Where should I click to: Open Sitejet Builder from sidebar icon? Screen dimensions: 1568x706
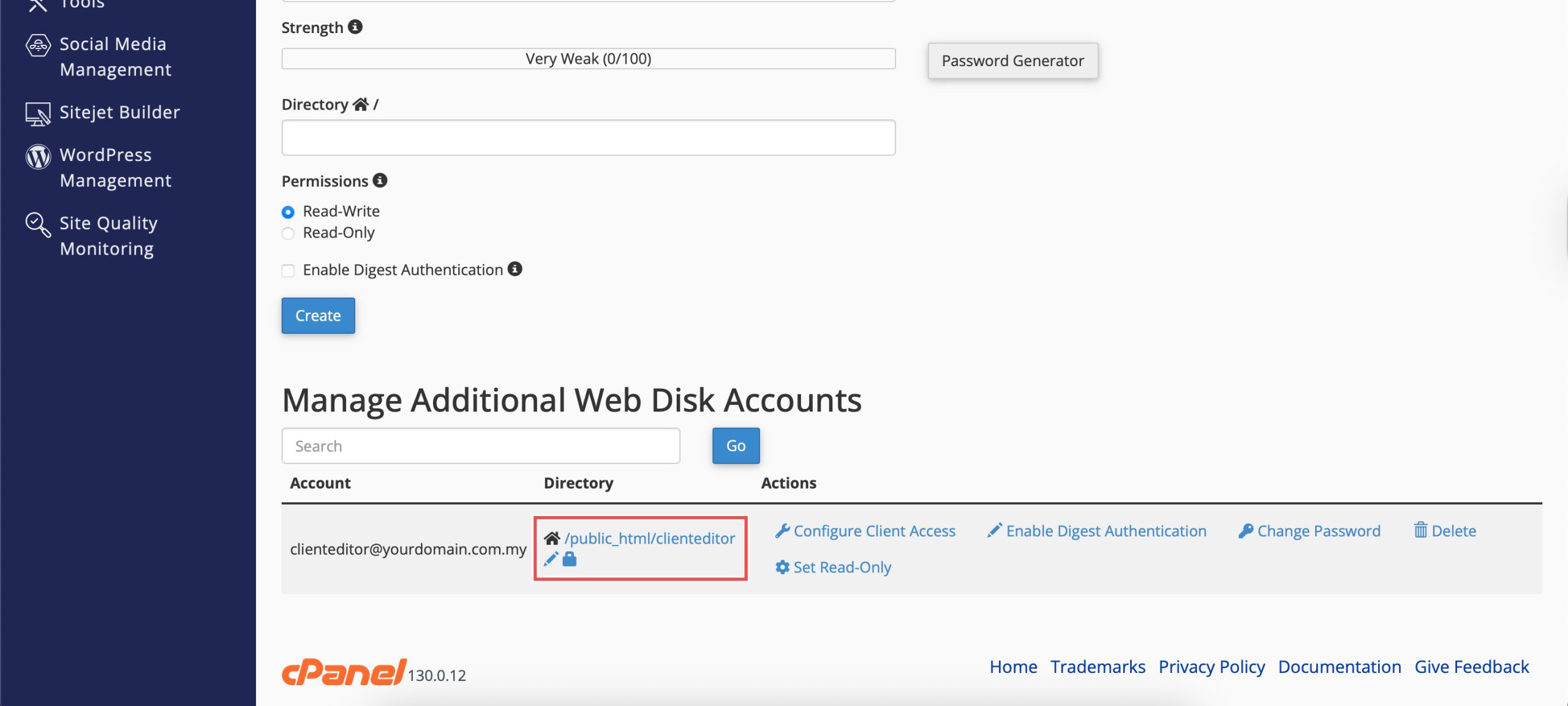38,113
